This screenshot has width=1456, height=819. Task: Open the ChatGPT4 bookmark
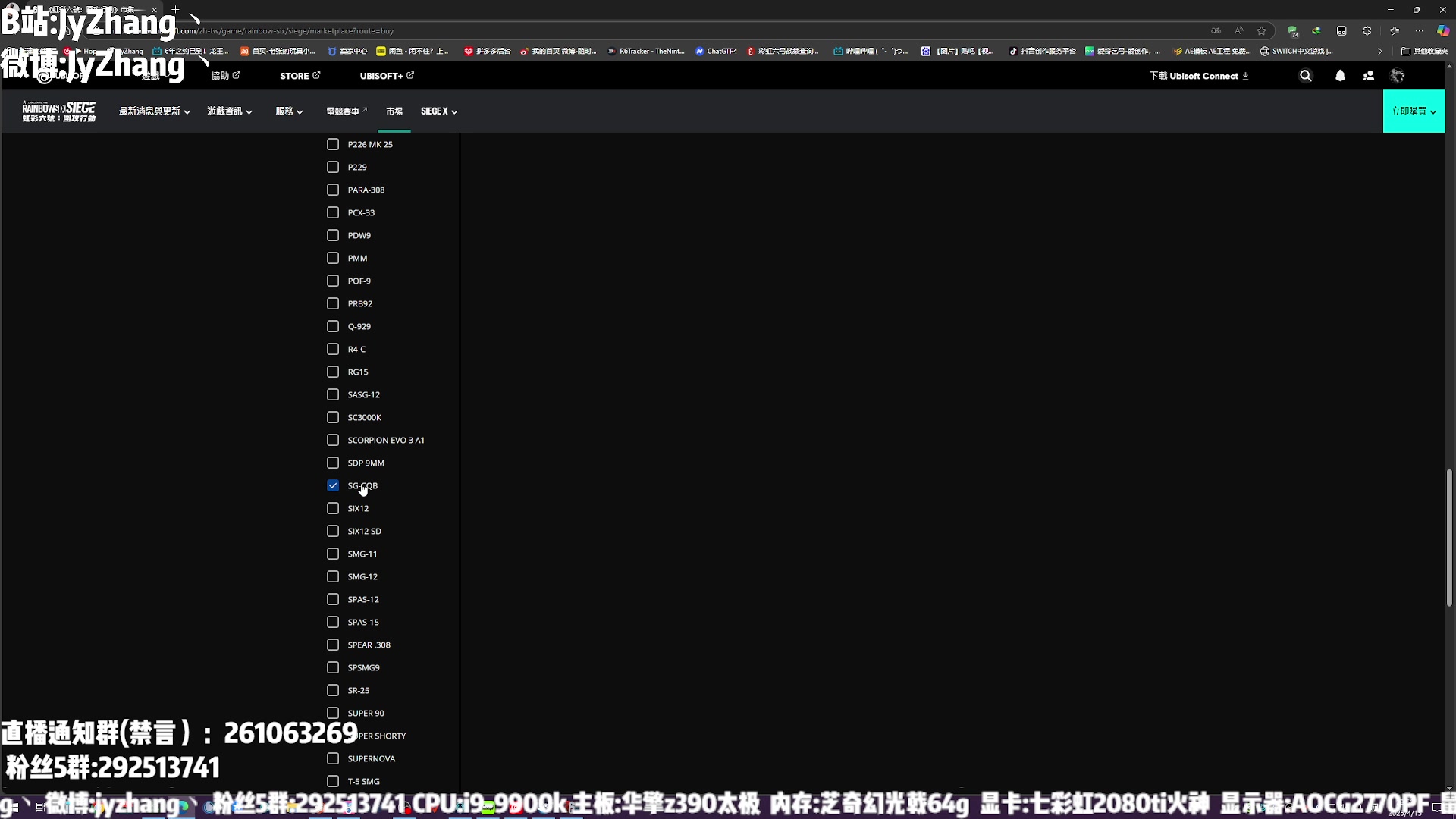tap(716, 52)
